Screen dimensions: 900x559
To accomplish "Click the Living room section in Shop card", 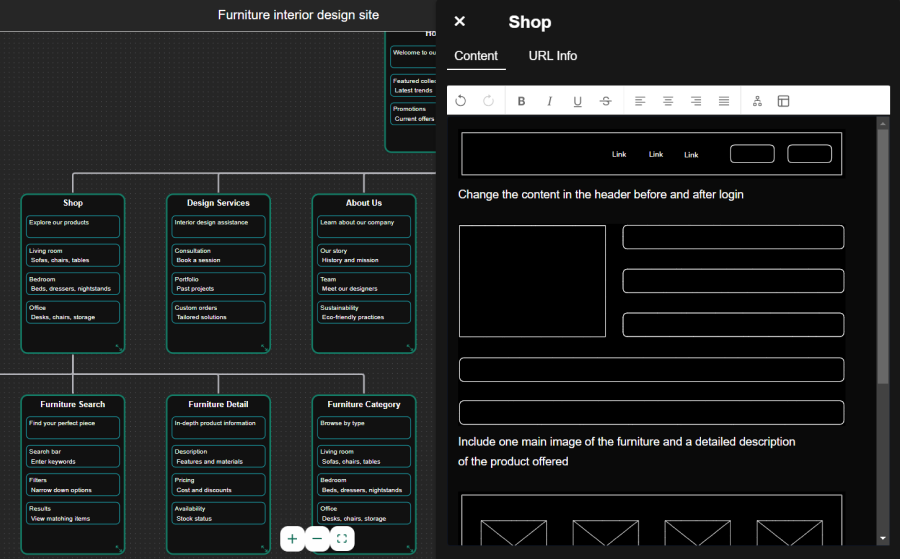I will [x=73, y=255].
